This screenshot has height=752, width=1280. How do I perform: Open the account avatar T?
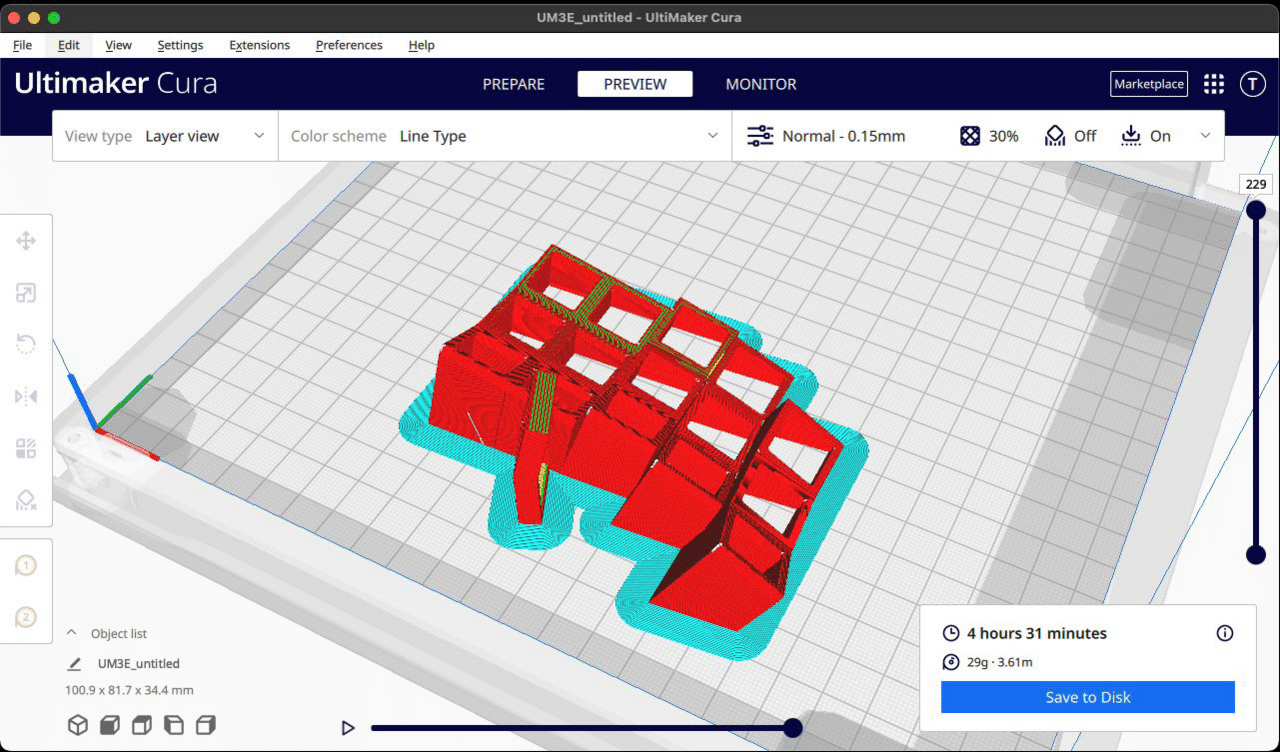click(1253, 84)
